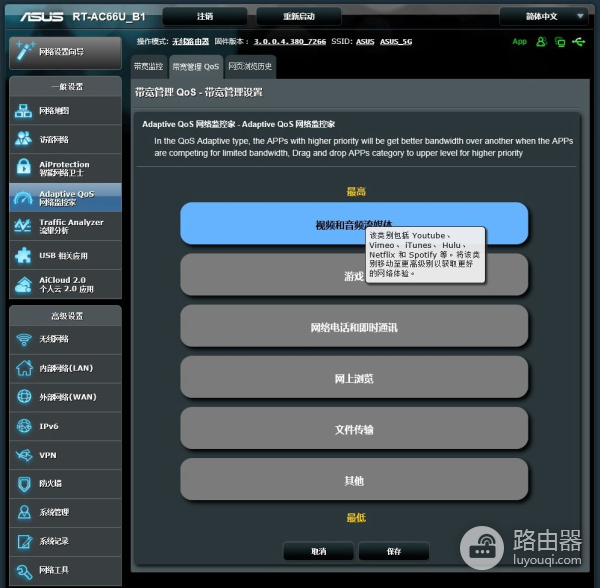Click the wireless Wi-Fi signal icon
This screenshot has width=600, height=588.
pos(24,339)
